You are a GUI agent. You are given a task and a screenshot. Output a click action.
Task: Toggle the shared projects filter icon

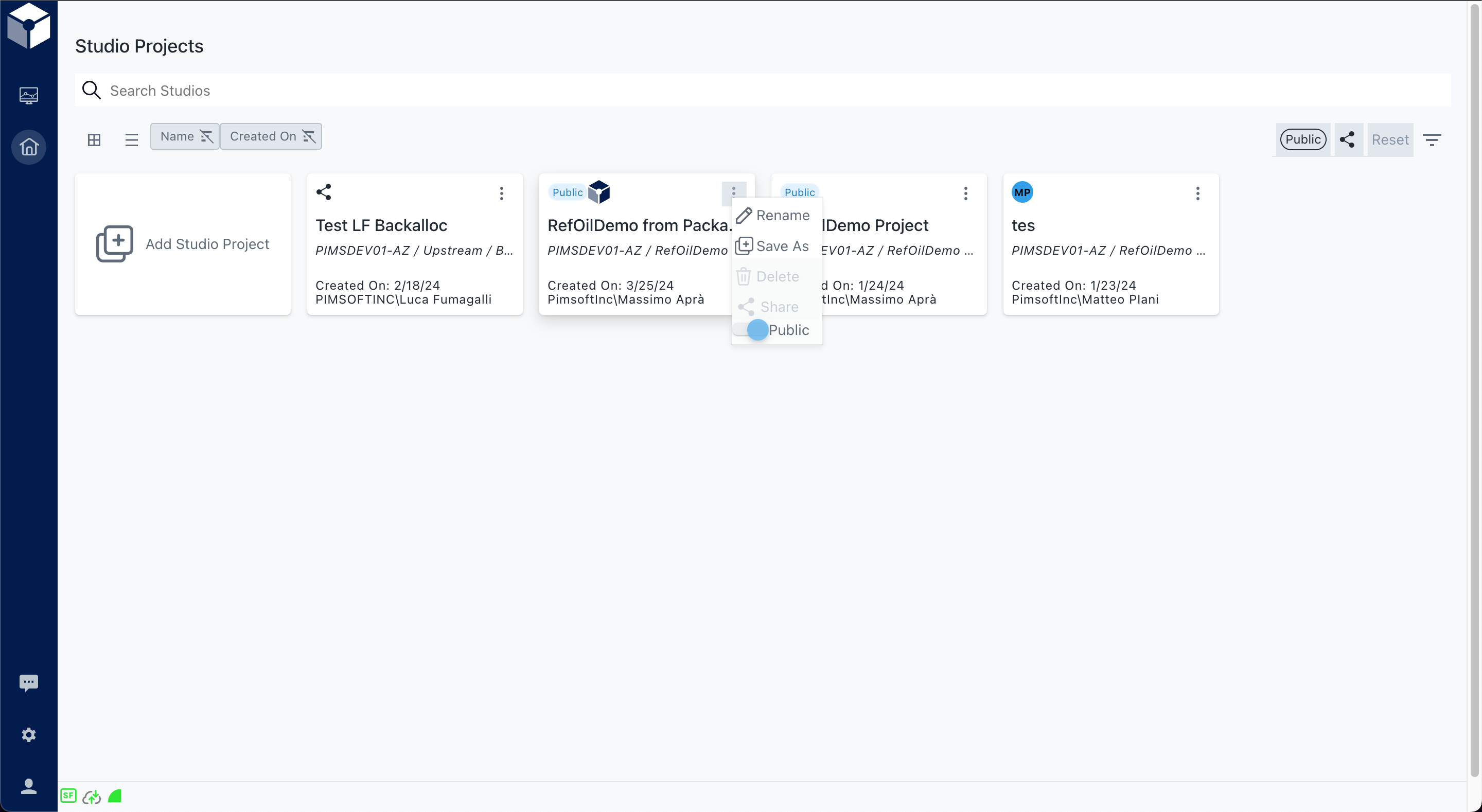point(1347,139)
